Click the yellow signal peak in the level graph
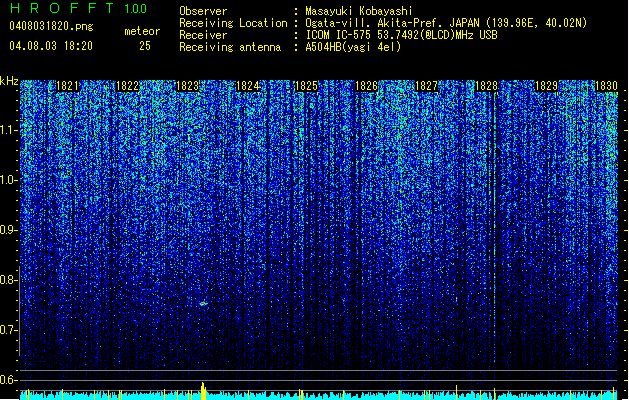Screen dimensions: 629x400 pyautogui.click(x=203, y=391)
